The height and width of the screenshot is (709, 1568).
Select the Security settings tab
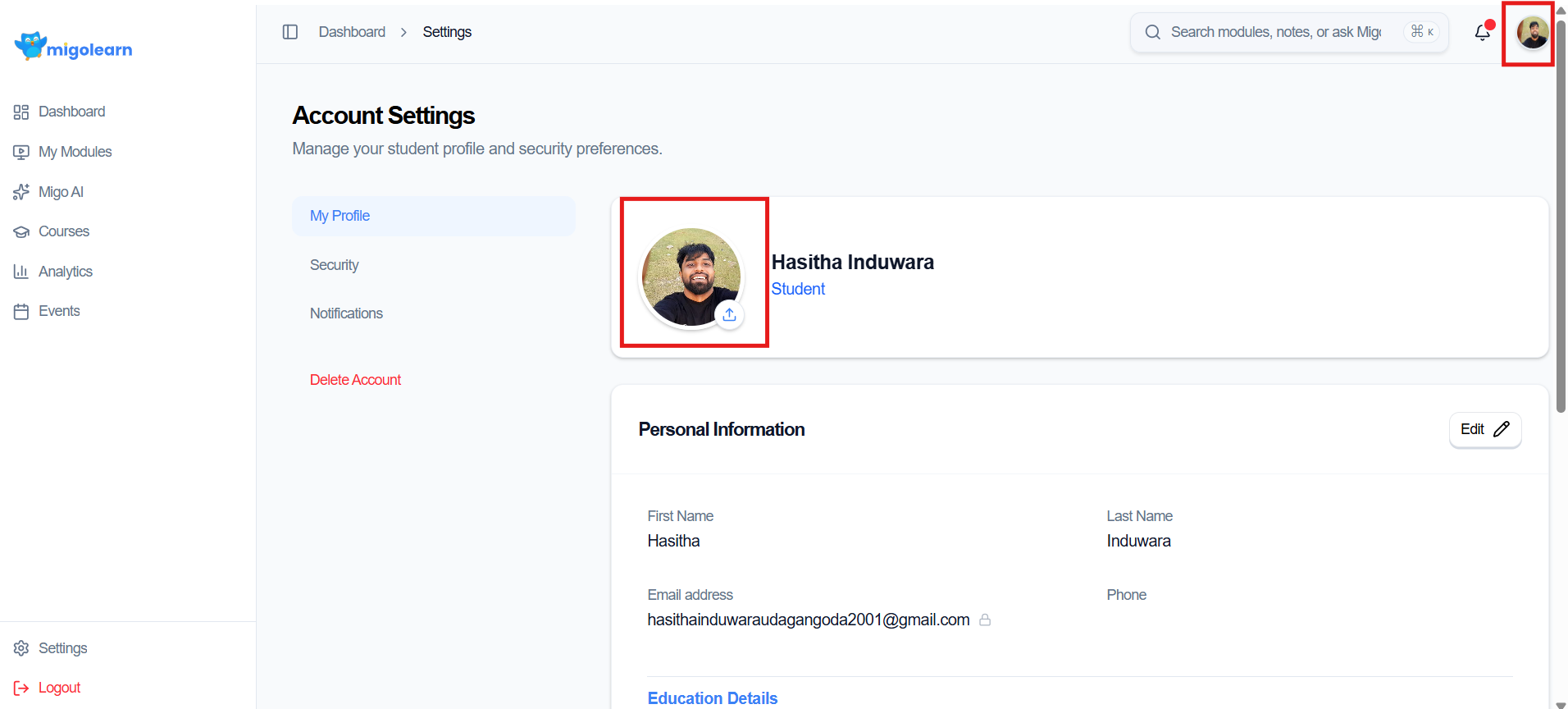[334, 265]
